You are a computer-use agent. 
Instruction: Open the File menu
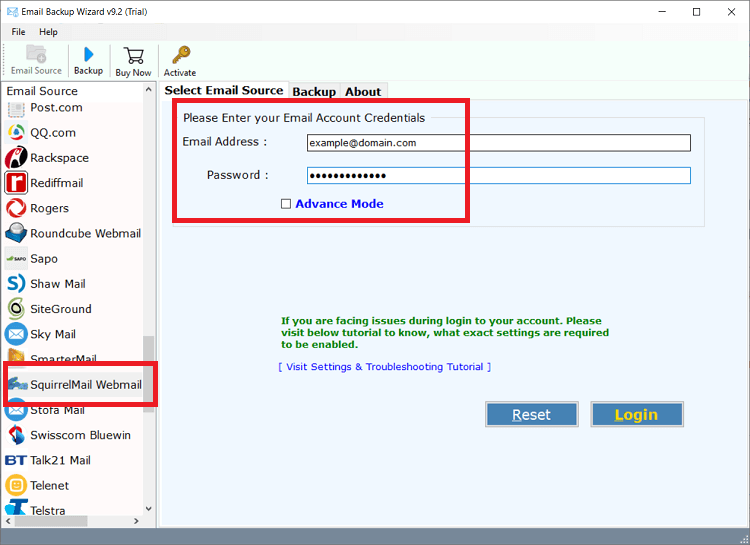(x=19, y=32)
